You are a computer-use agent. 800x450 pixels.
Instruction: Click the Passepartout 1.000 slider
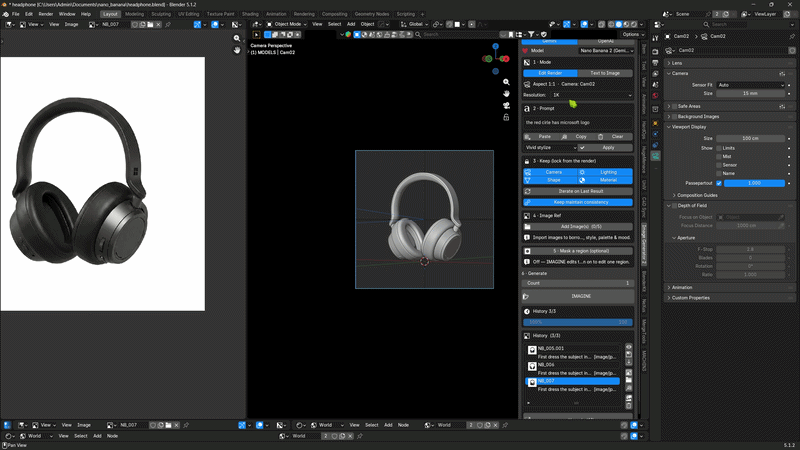754,183
